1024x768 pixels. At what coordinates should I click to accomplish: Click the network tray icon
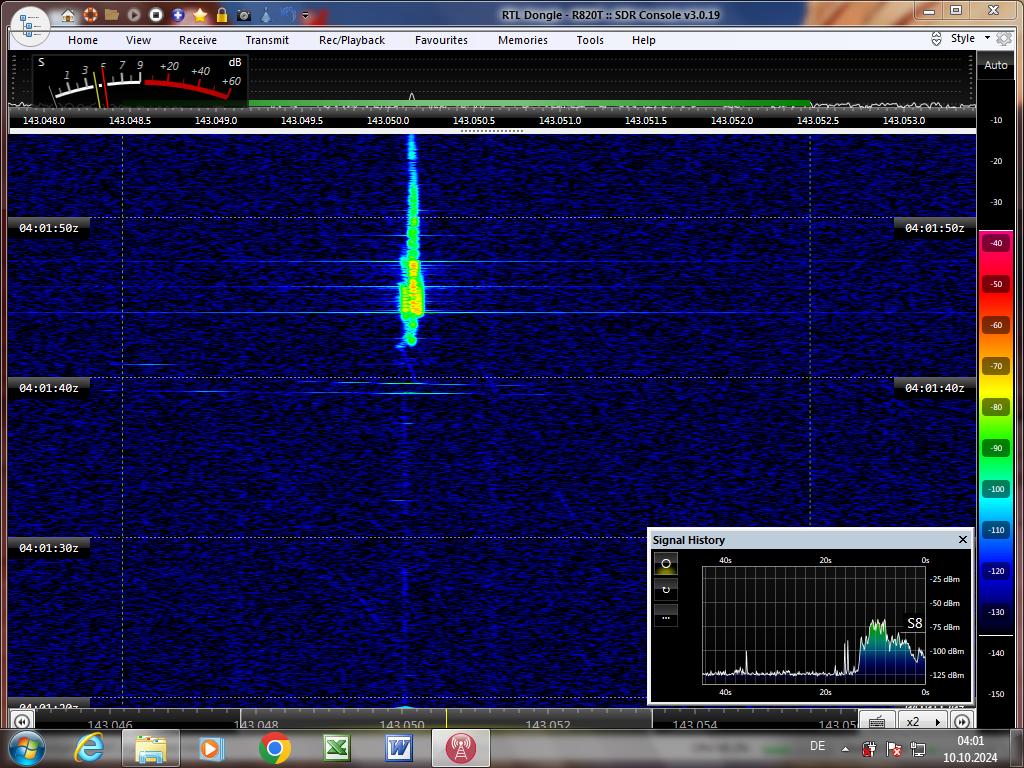(918, 748)
